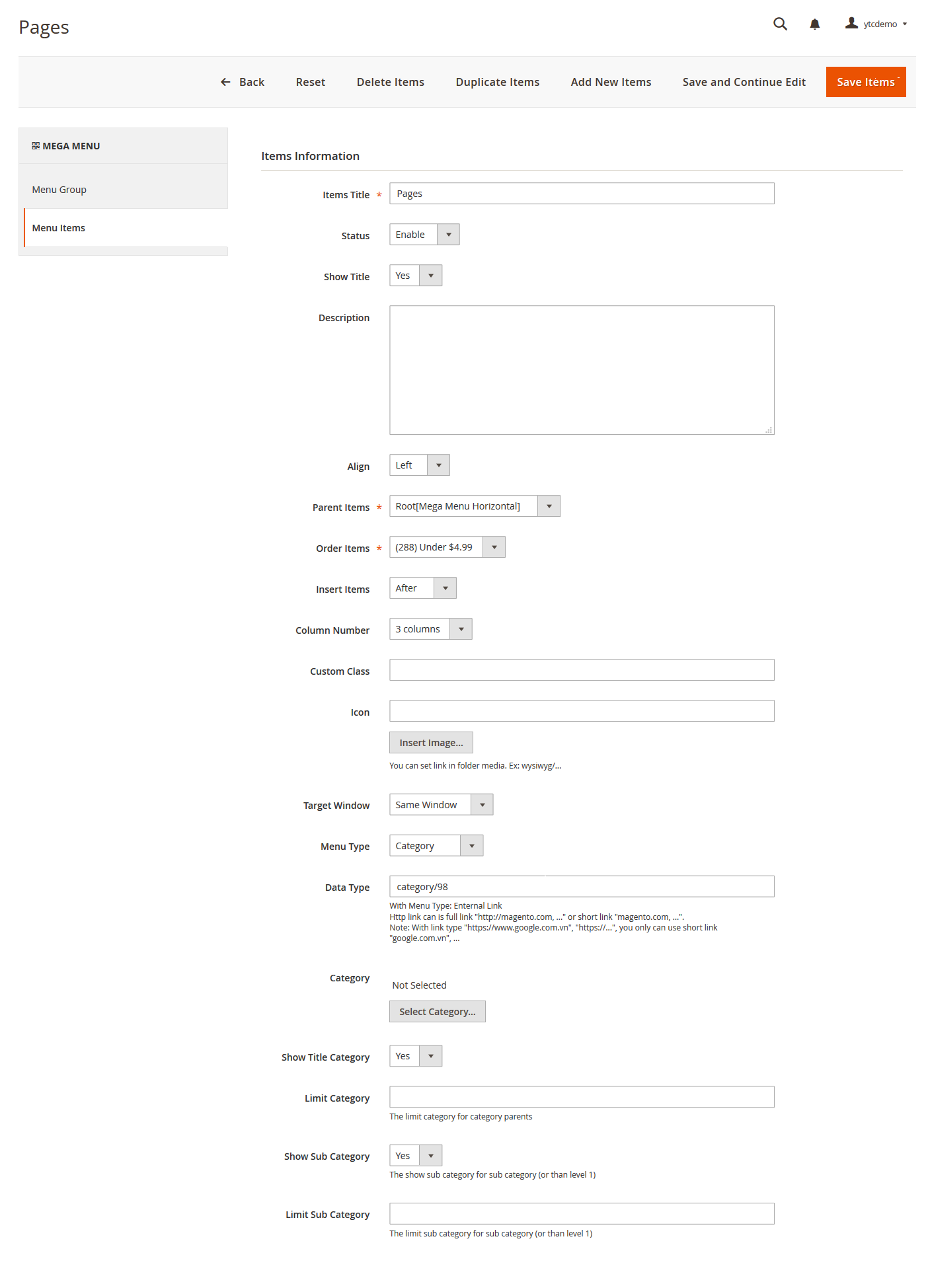Click Duplicate Items
The image size is (928, 1288).
click(x=498, y=82)
